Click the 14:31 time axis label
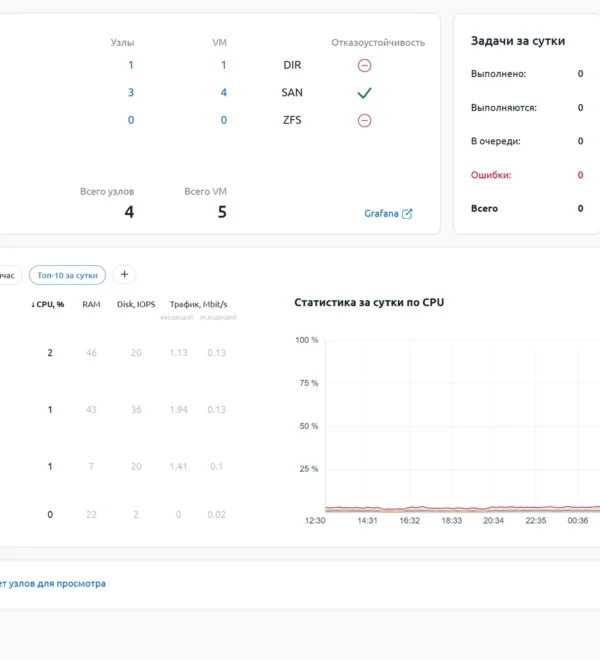The height and width of the screenshot is (660, 600). pos(367,521)
